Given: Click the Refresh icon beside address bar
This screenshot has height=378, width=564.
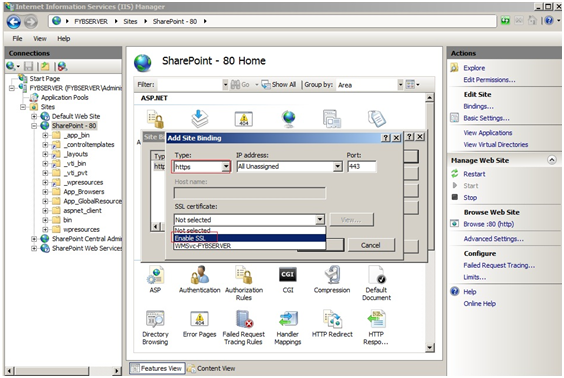Looking at the screenshot, I should click(505, 21).
